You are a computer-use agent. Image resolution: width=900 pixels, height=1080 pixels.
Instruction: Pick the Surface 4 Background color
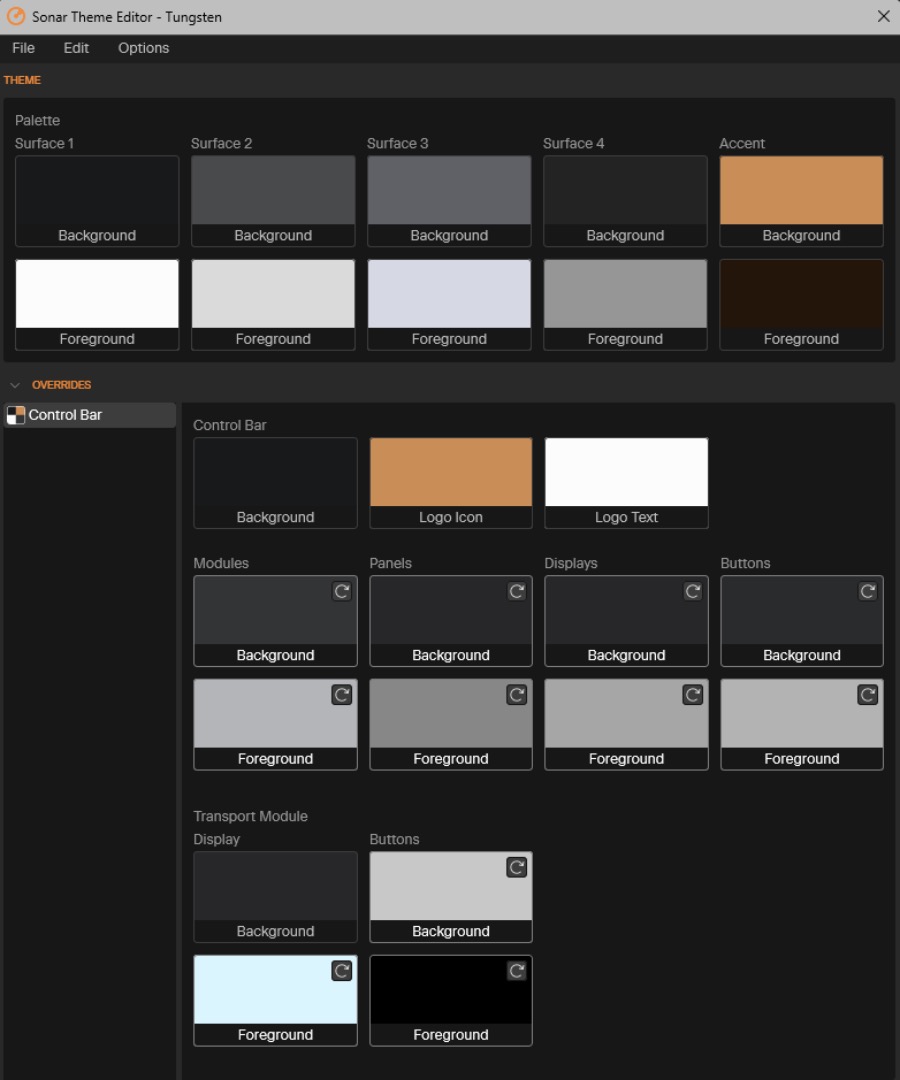coord(625,201)
